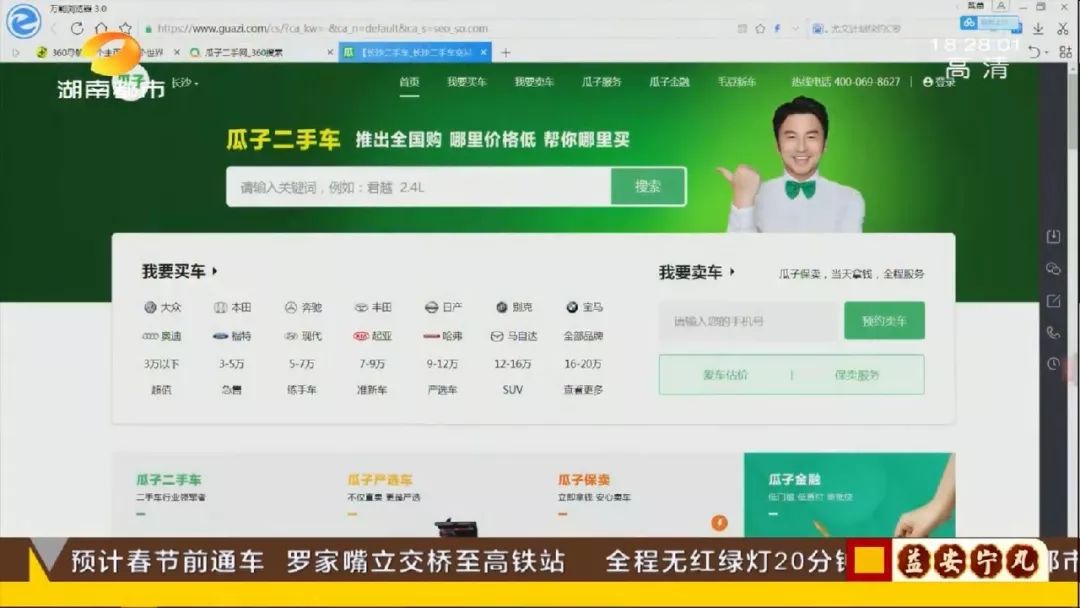Click the keyword search input field
Viewport: 1080px width, 608px height.
pyautogui.click(x=419, y=187)
